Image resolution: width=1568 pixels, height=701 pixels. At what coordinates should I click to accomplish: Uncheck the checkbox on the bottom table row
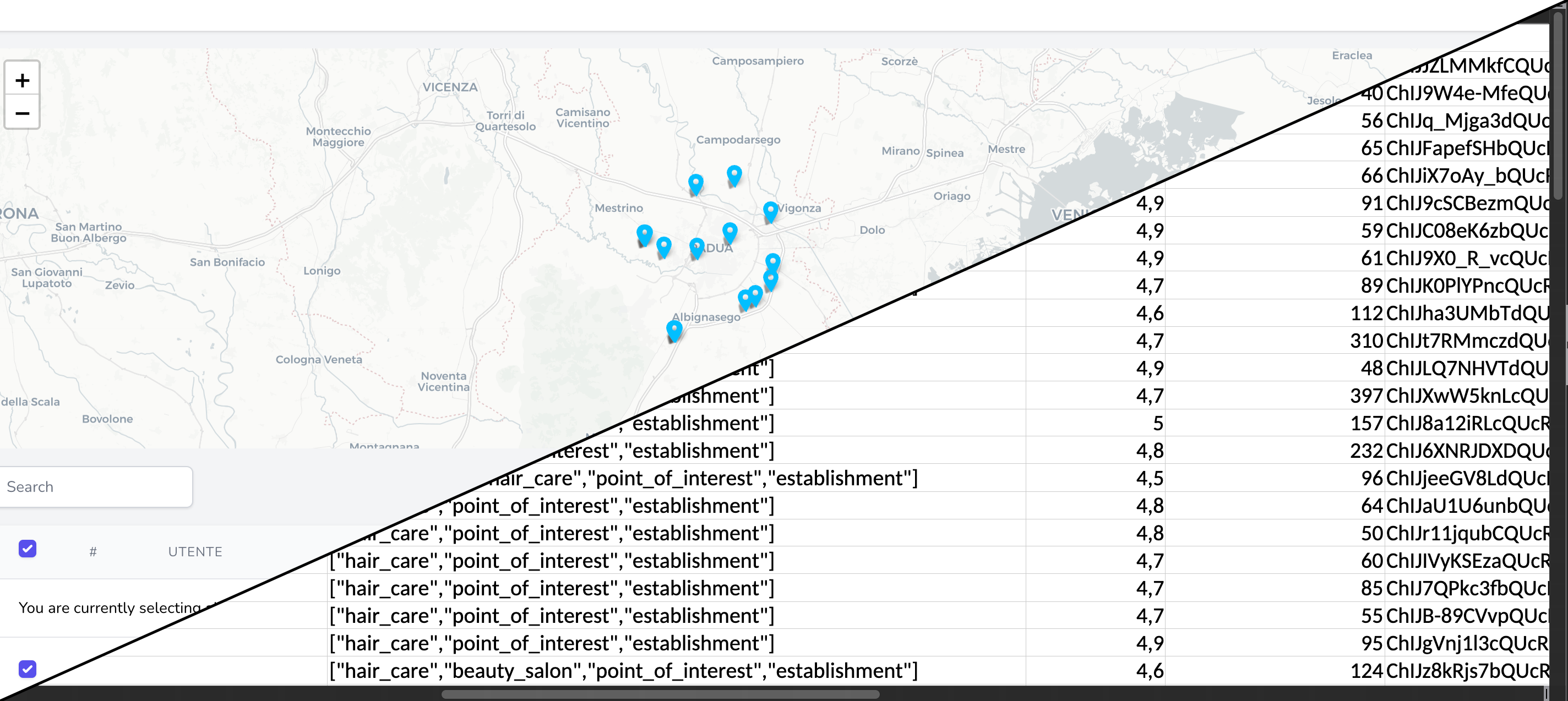point(28,669)
